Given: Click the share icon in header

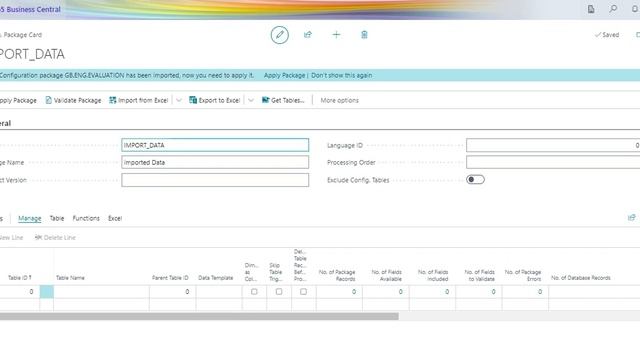Looking at the screenshot, I should point(308,35).
